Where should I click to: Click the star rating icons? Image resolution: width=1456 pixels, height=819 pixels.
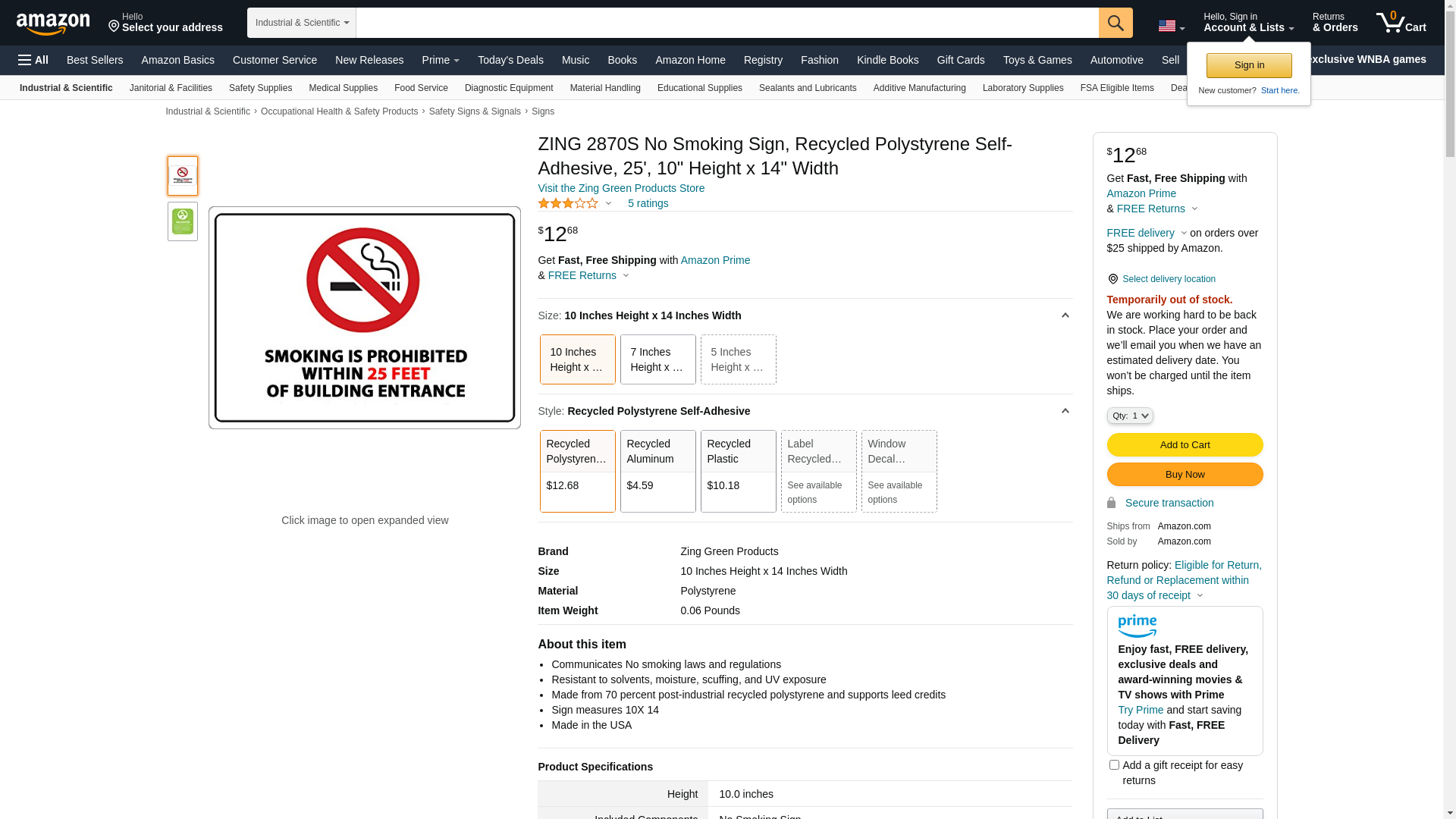point(568,203)
